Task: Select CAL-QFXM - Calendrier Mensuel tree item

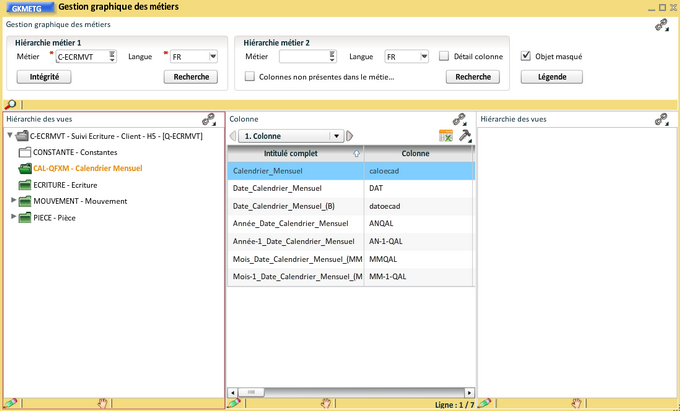Action: [x=87, y=169]
